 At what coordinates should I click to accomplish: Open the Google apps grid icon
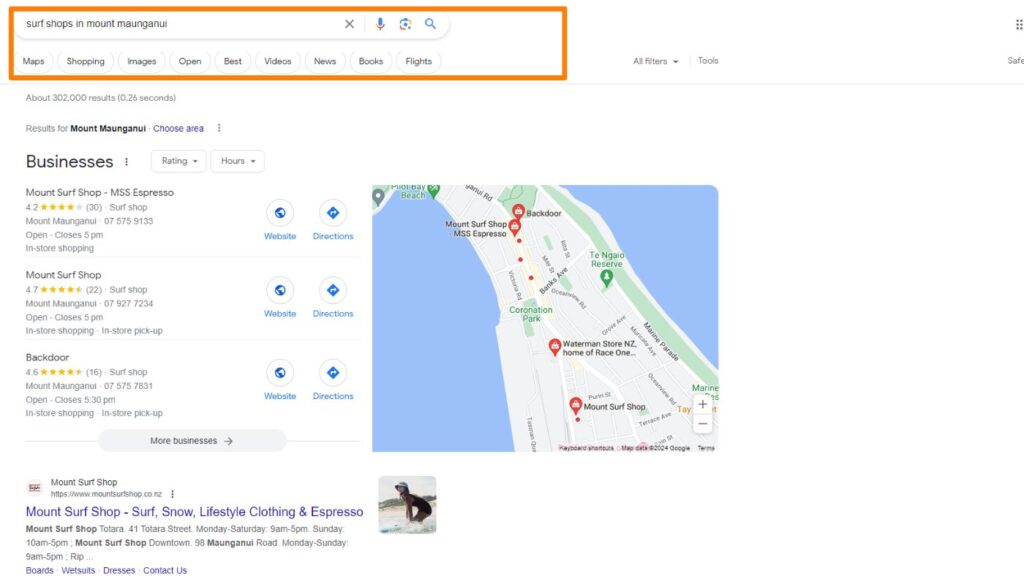click(1019, 25)
